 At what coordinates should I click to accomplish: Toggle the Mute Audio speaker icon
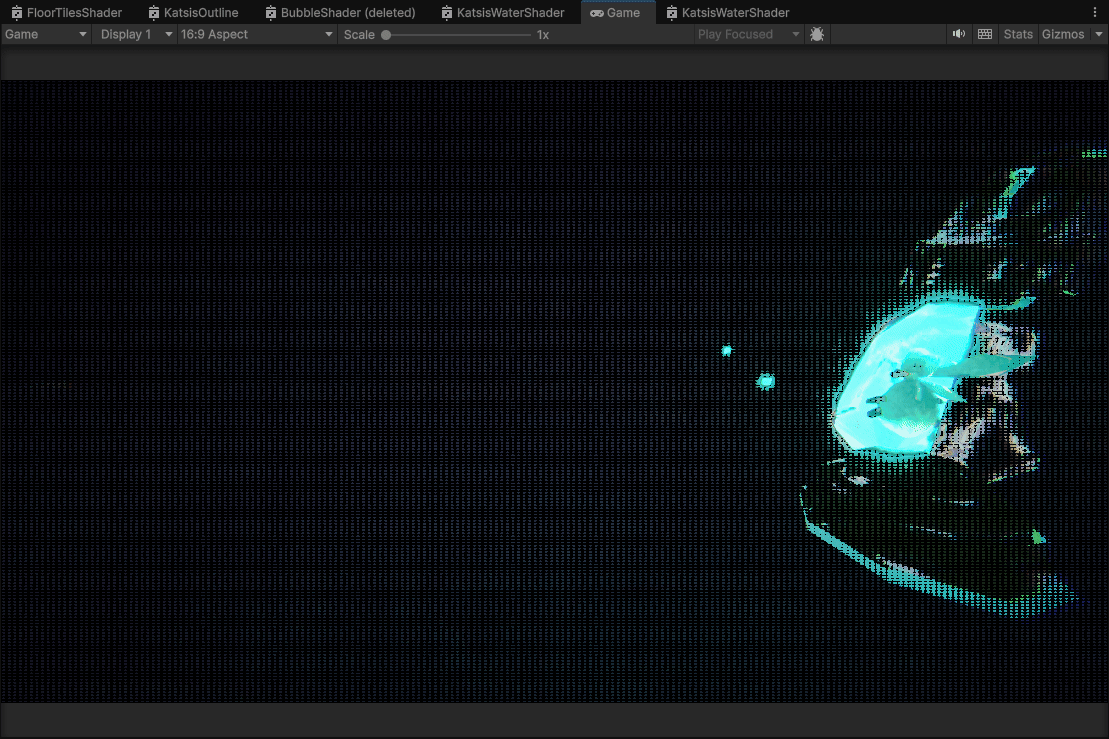click(x=959, y=34)
